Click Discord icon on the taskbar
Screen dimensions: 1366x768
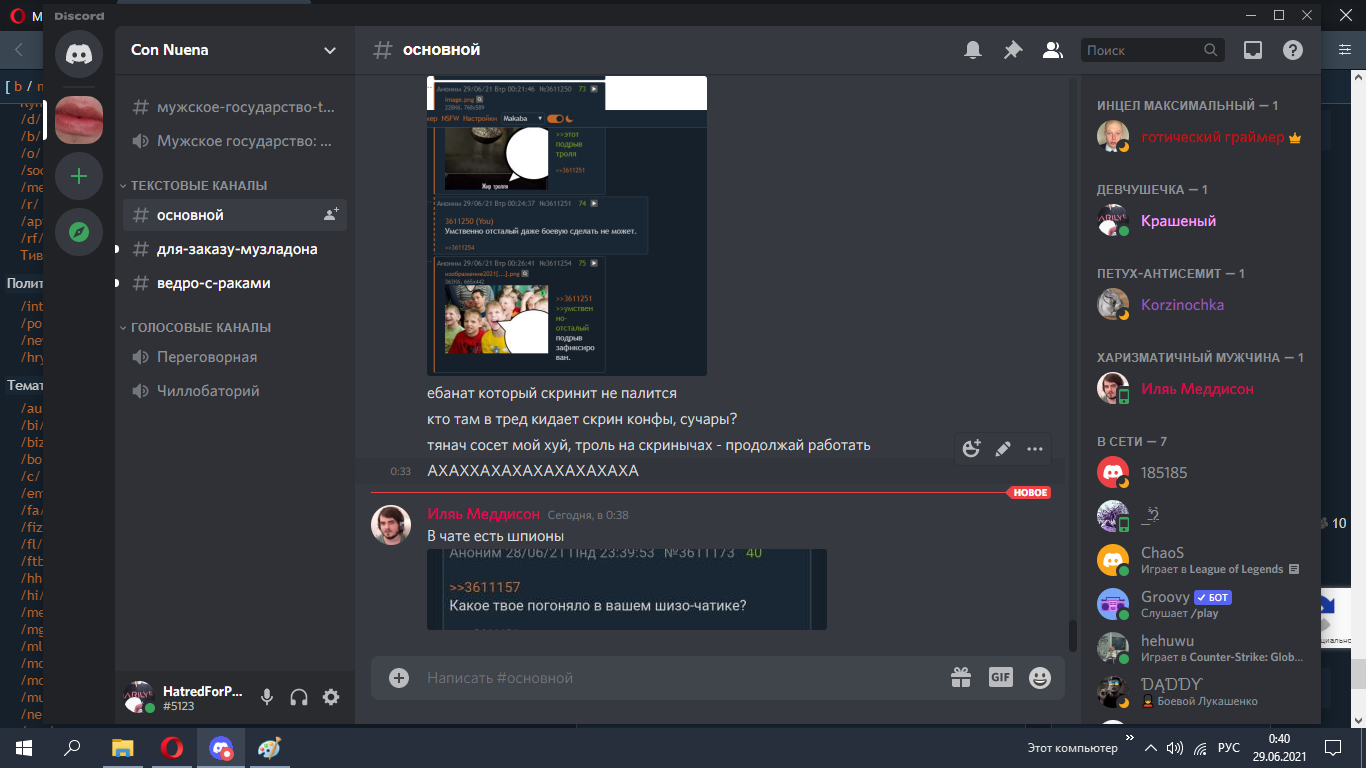pyautogui.click(x=221, y=748)
